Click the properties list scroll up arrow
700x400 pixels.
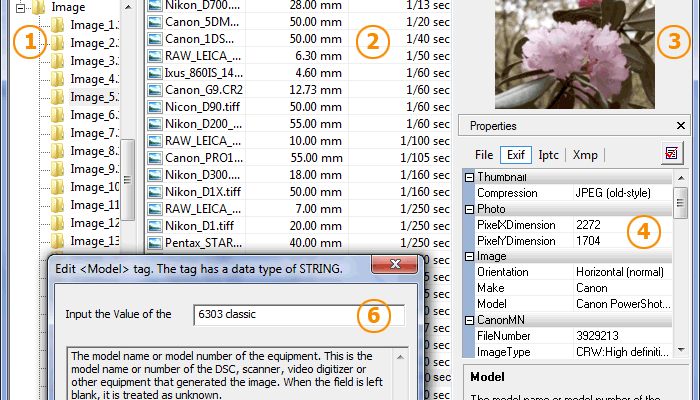680,178
